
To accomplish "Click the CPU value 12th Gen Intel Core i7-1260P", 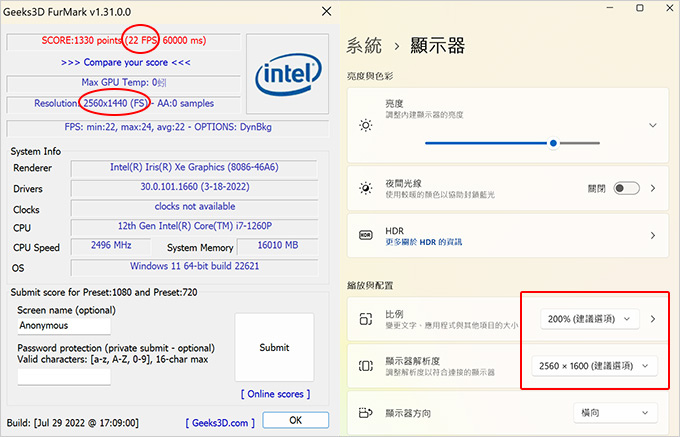I will (195, 226).
